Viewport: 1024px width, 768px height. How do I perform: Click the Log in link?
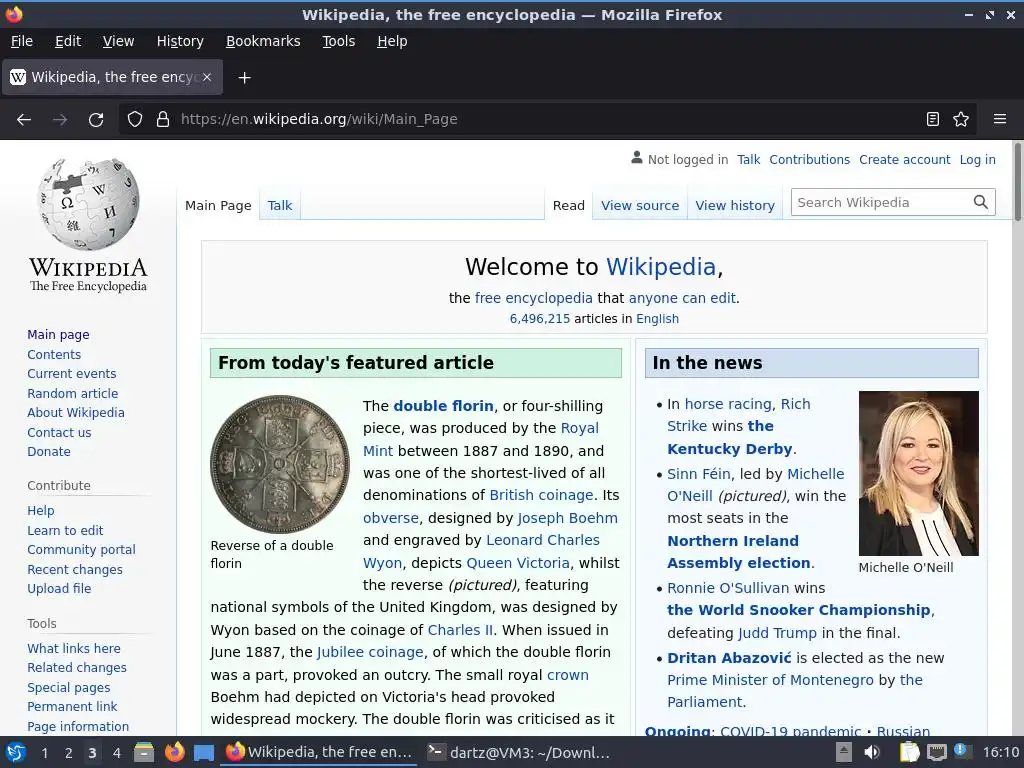(977, 159)
